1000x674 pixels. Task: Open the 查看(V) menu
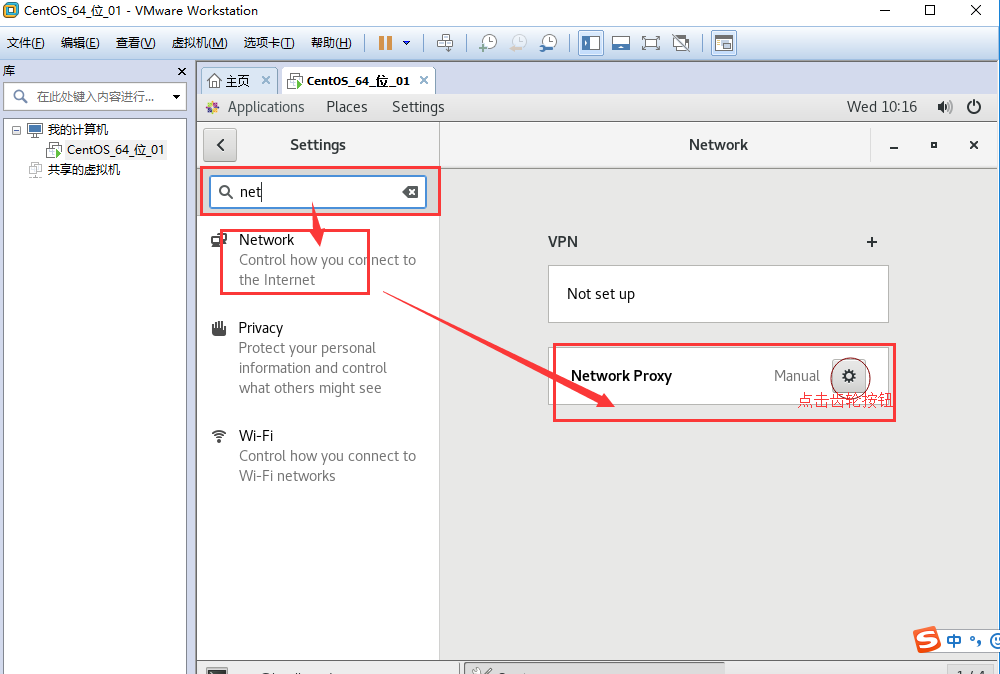click(x=135, y=43)
